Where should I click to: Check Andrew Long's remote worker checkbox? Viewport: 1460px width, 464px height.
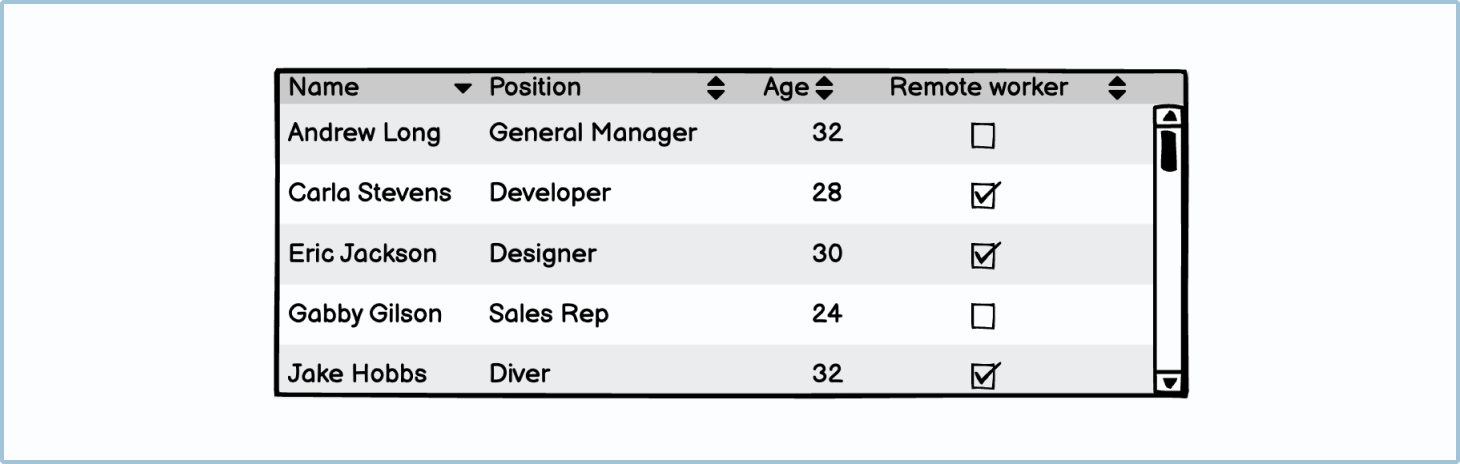pos(983,136)
